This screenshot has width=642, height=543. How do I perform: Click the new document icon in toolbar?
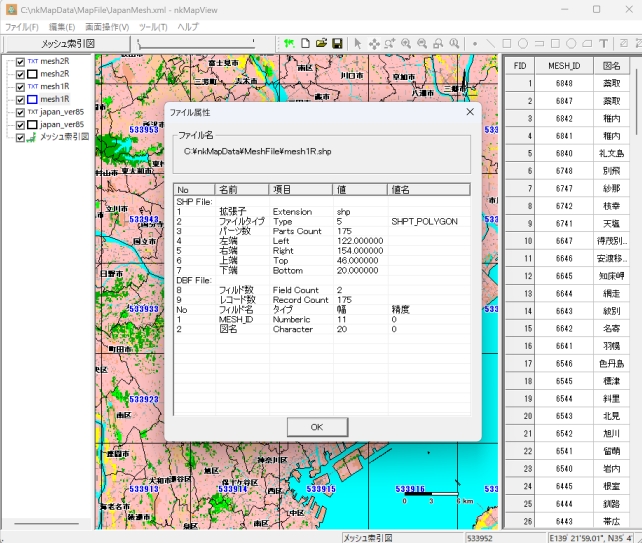pyautogui.click(x=306, y=44)
